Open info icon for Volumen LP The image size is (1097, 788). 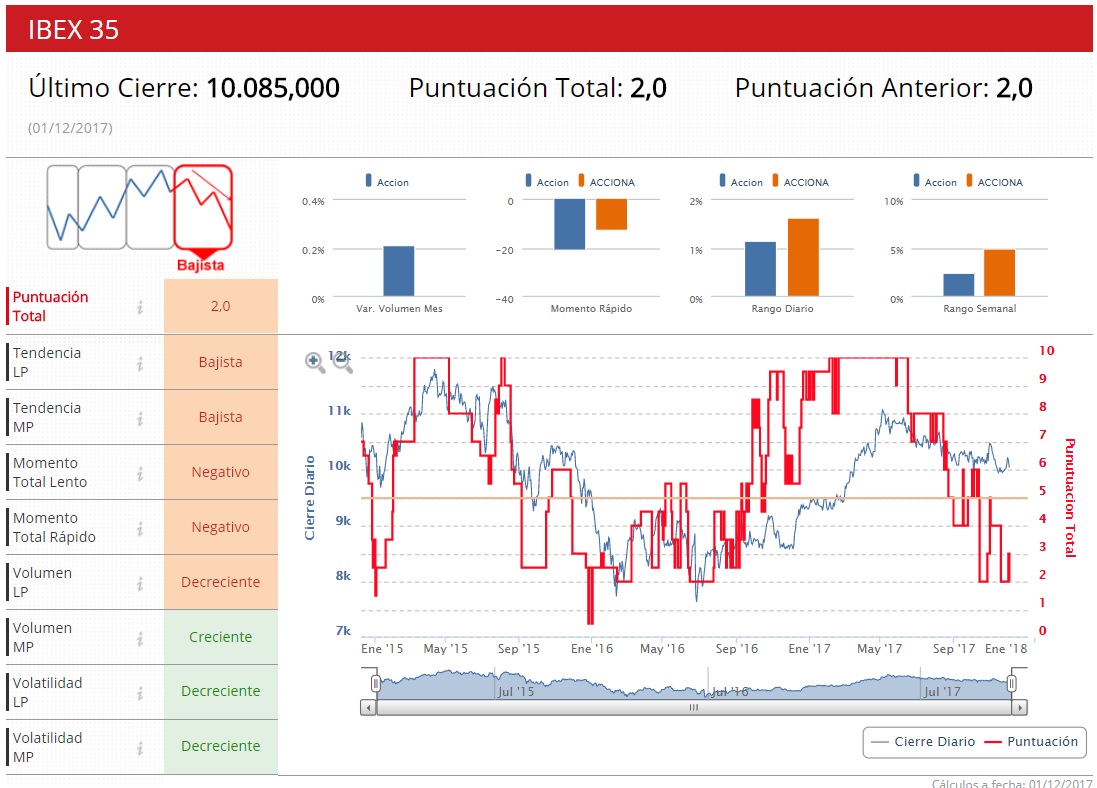tap(140, 583)
